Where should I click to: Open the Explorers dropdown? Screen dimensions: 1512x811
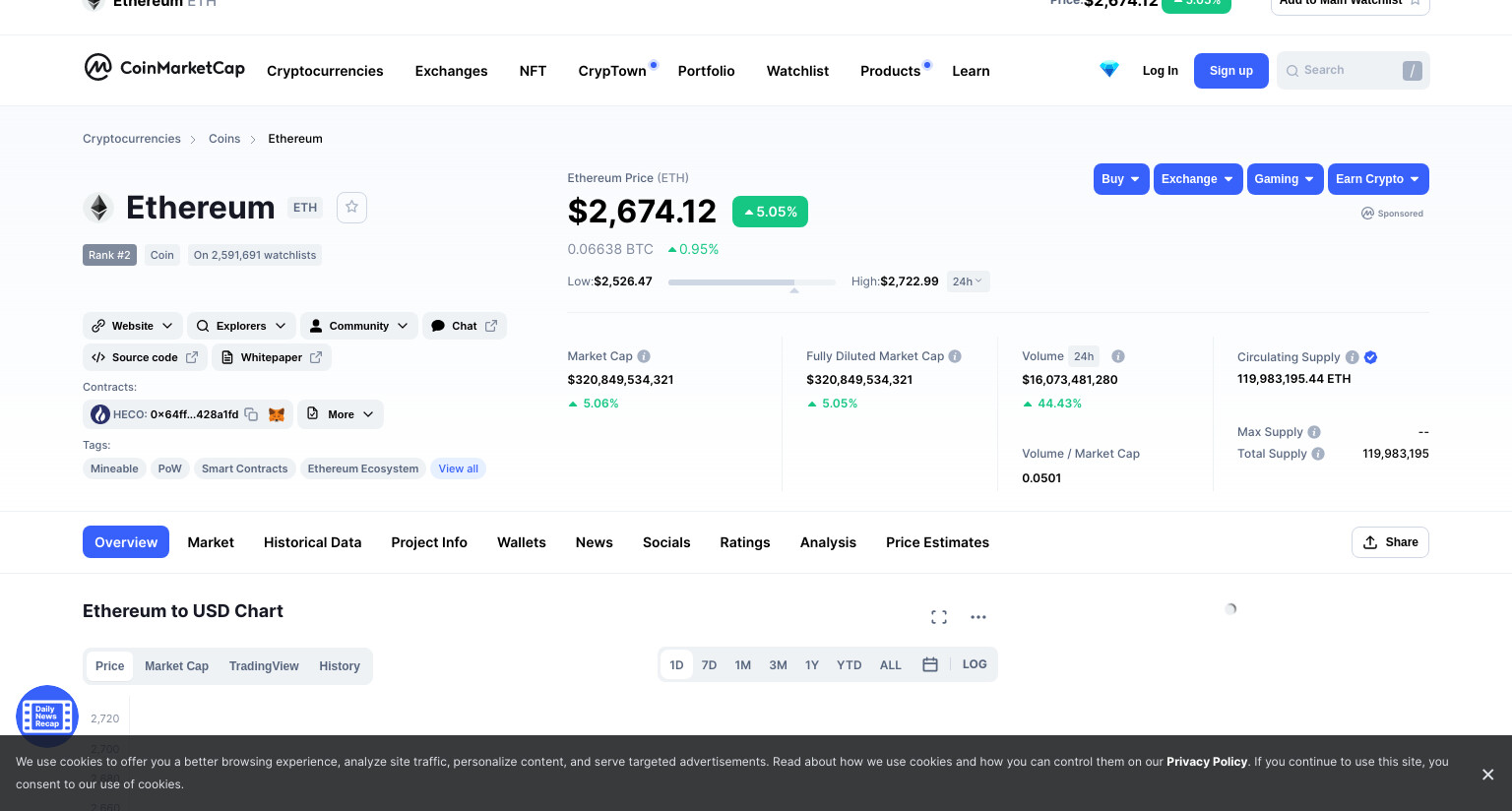click(241, 326)
